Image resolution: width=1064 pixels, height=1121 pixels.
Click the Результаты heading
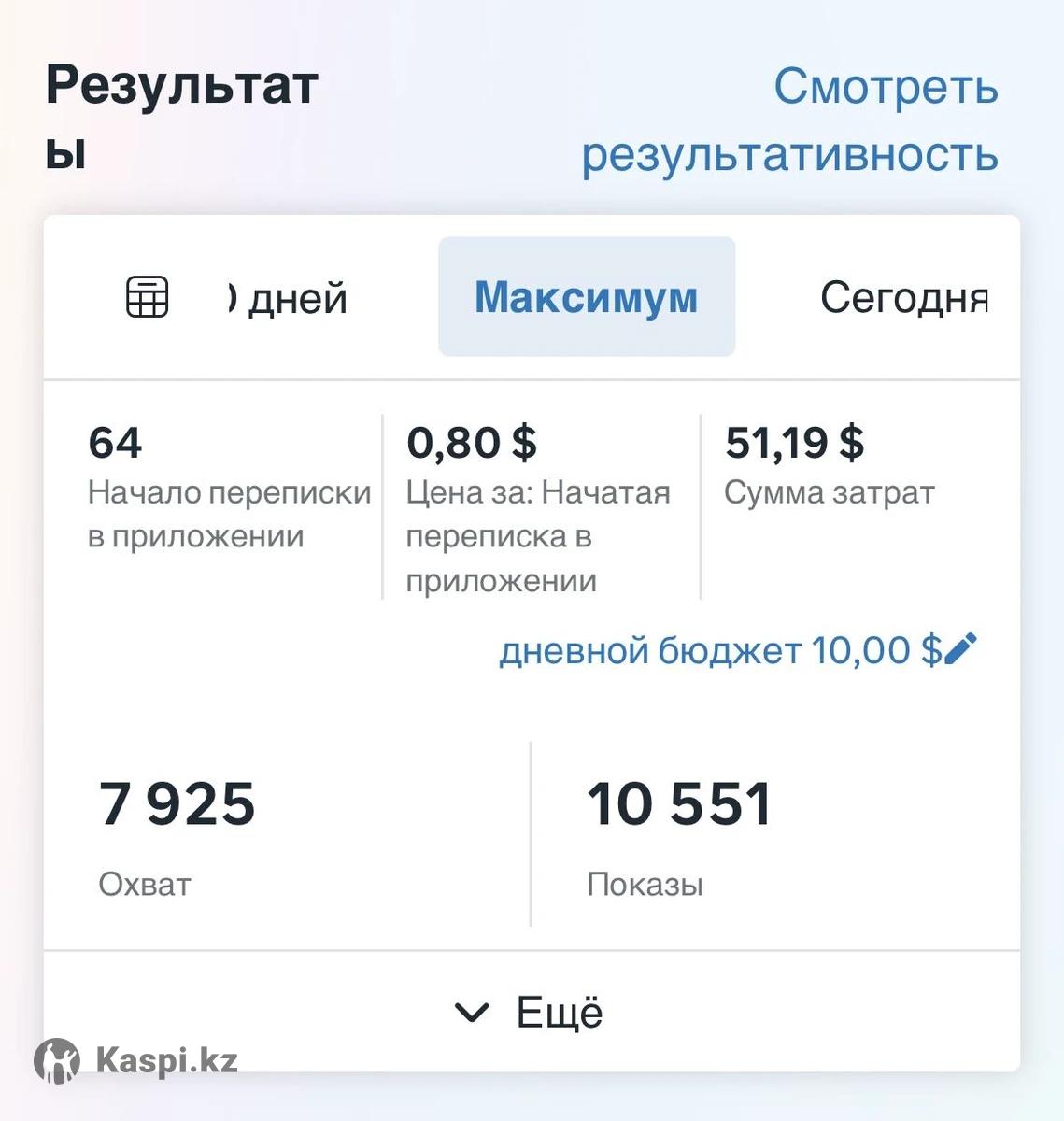(x=181, y=117)
